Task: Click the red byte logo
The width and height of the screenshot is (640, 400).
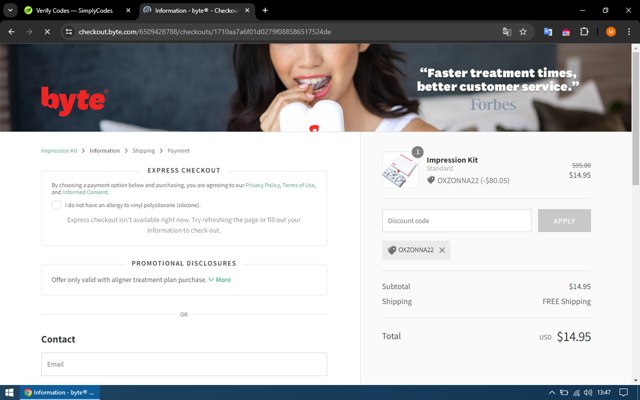Action: point(74,101)
